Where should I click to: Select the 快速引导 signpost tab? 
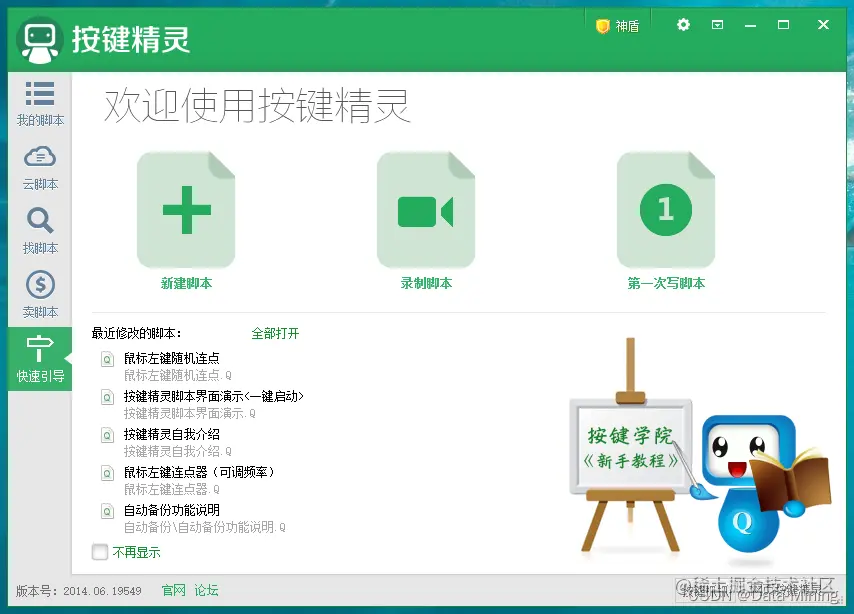coord(40,358)
